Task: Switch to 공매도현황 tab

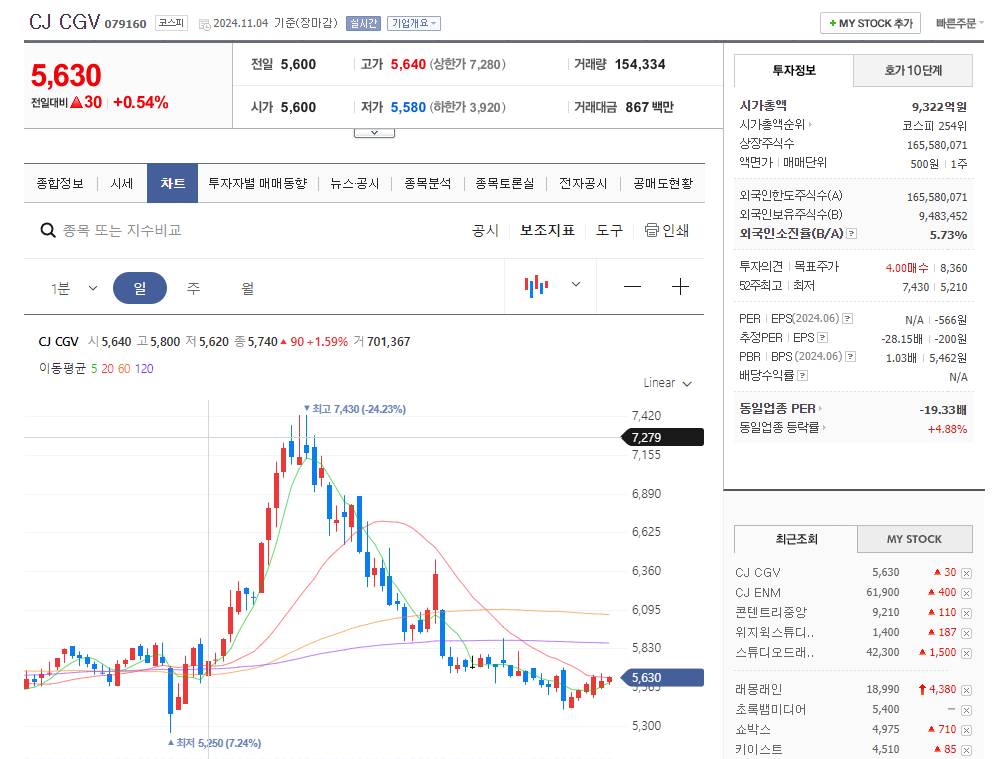Action: coord(663,184)
